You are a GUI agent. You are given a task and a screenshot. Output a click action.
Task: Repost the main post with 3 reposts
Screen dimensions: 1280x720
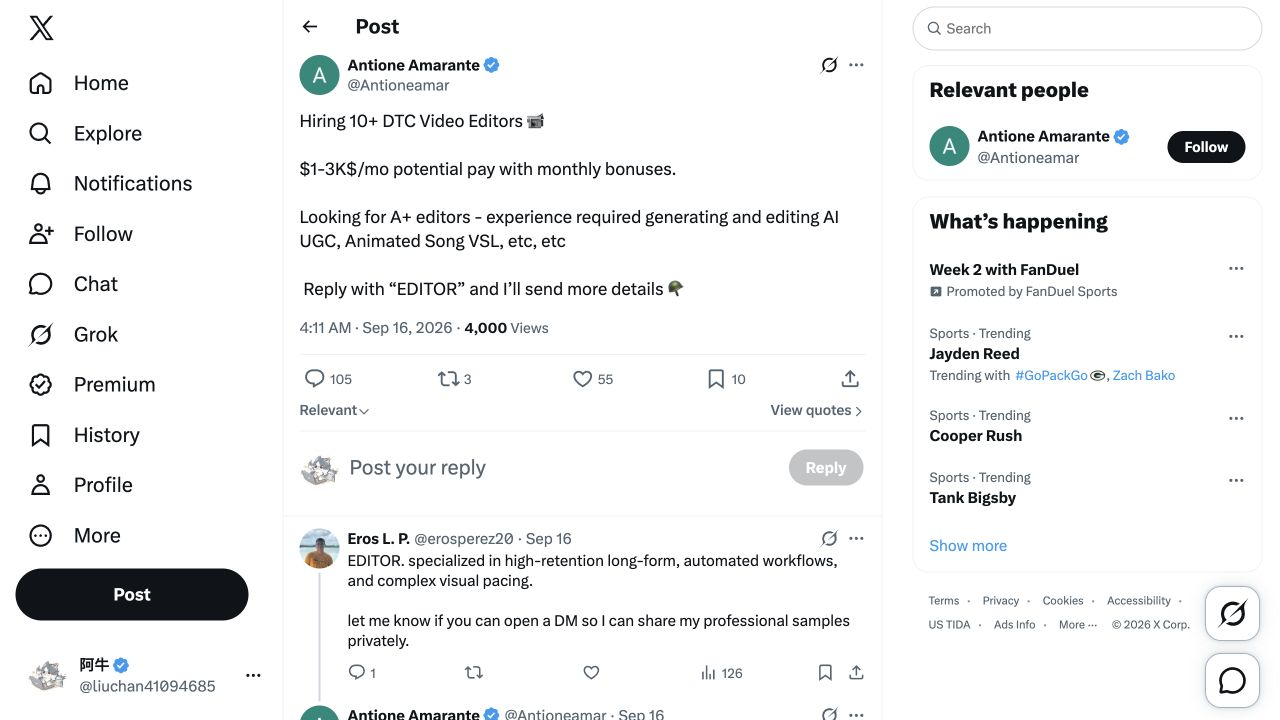[455, 379]
